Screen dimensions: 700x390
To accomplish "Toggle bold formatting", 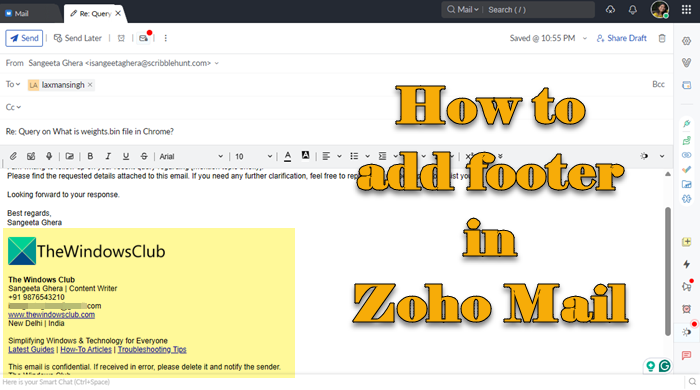I will click(x=90, y=156).
